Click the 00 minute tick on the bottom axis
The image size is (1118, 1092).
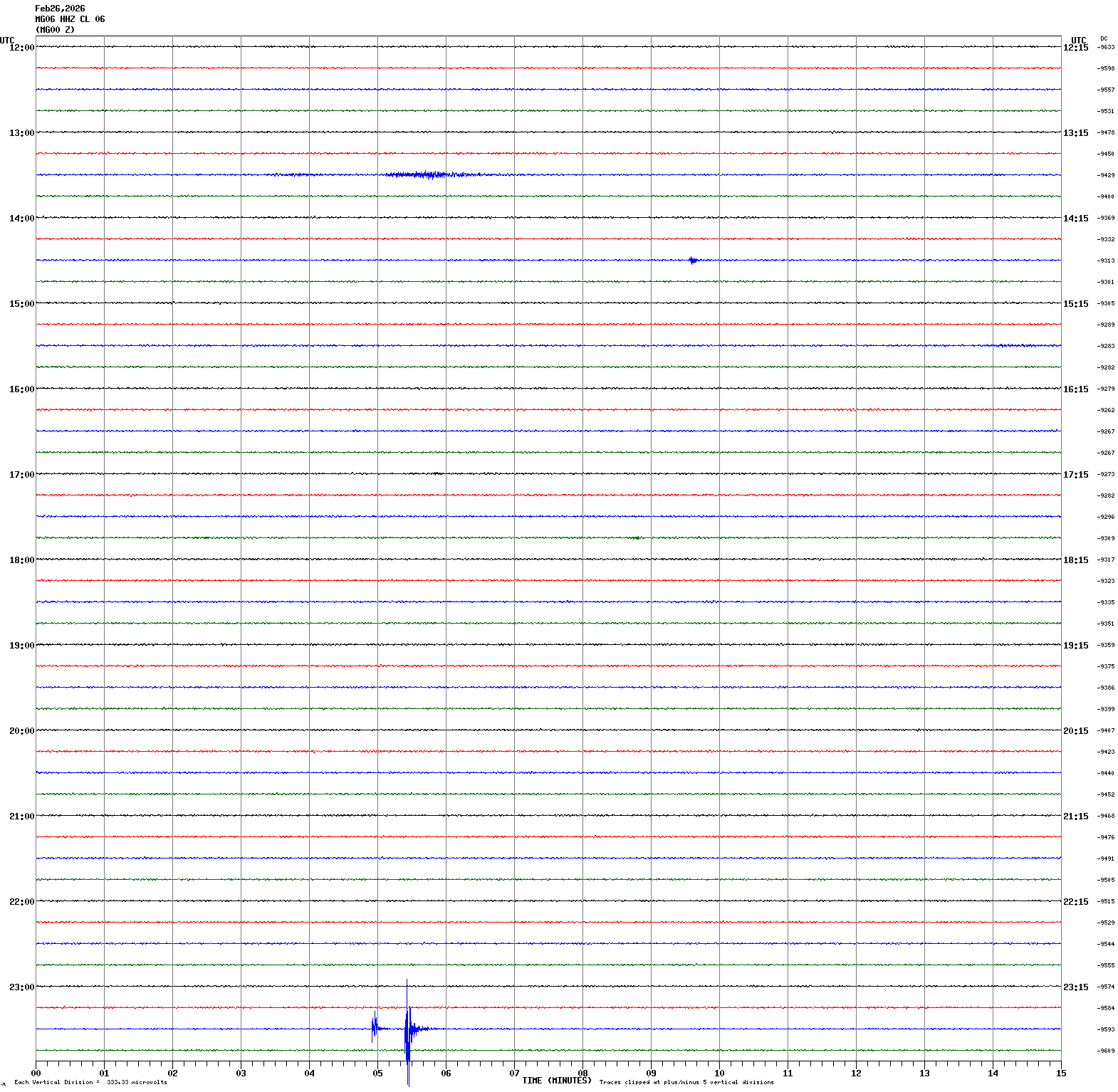coord(36,1073)
